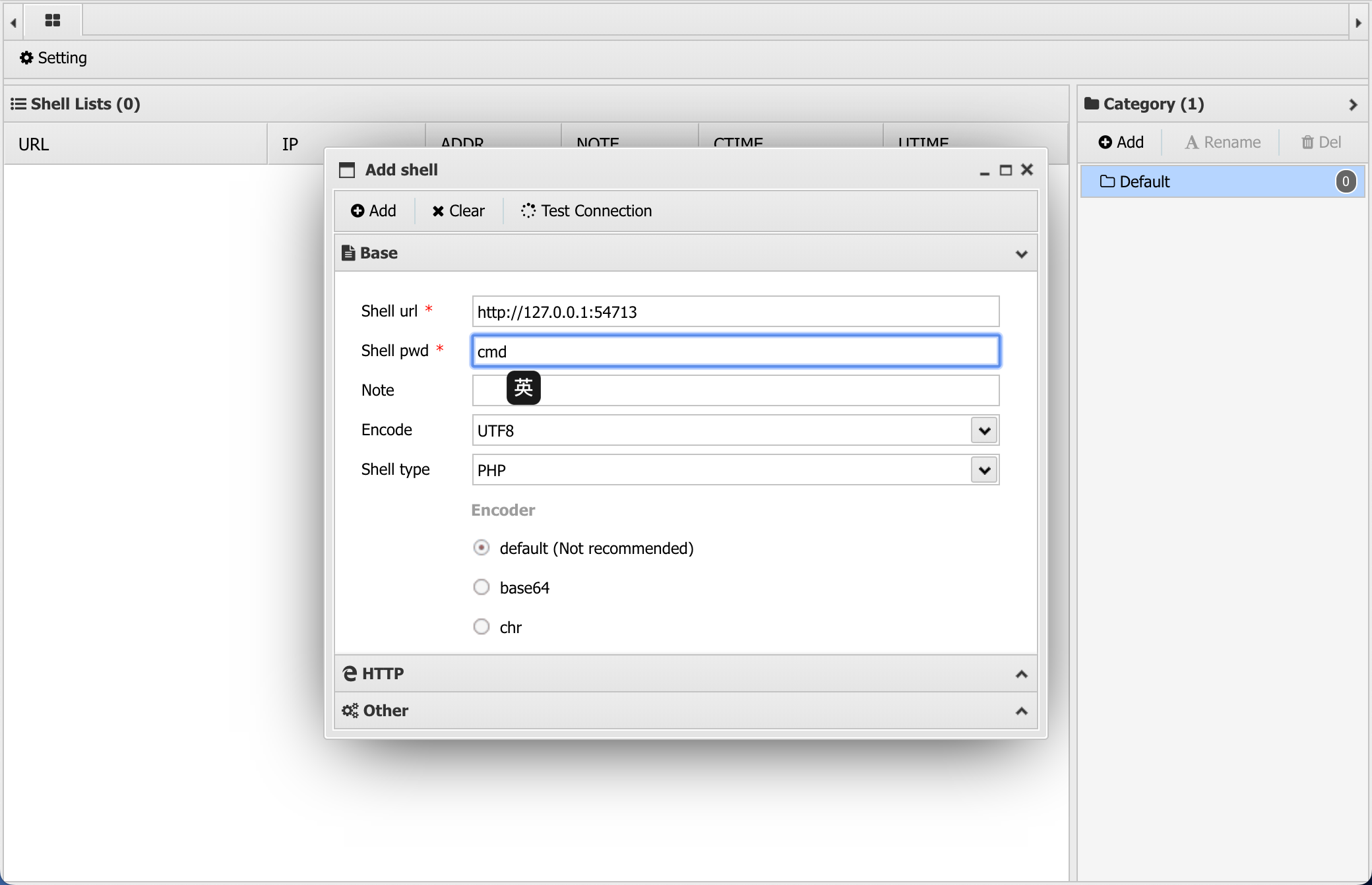Select the base64 encoder option
Viewport: 1372px width, 885px height.
pyautogui.click(x=482, y=588)
